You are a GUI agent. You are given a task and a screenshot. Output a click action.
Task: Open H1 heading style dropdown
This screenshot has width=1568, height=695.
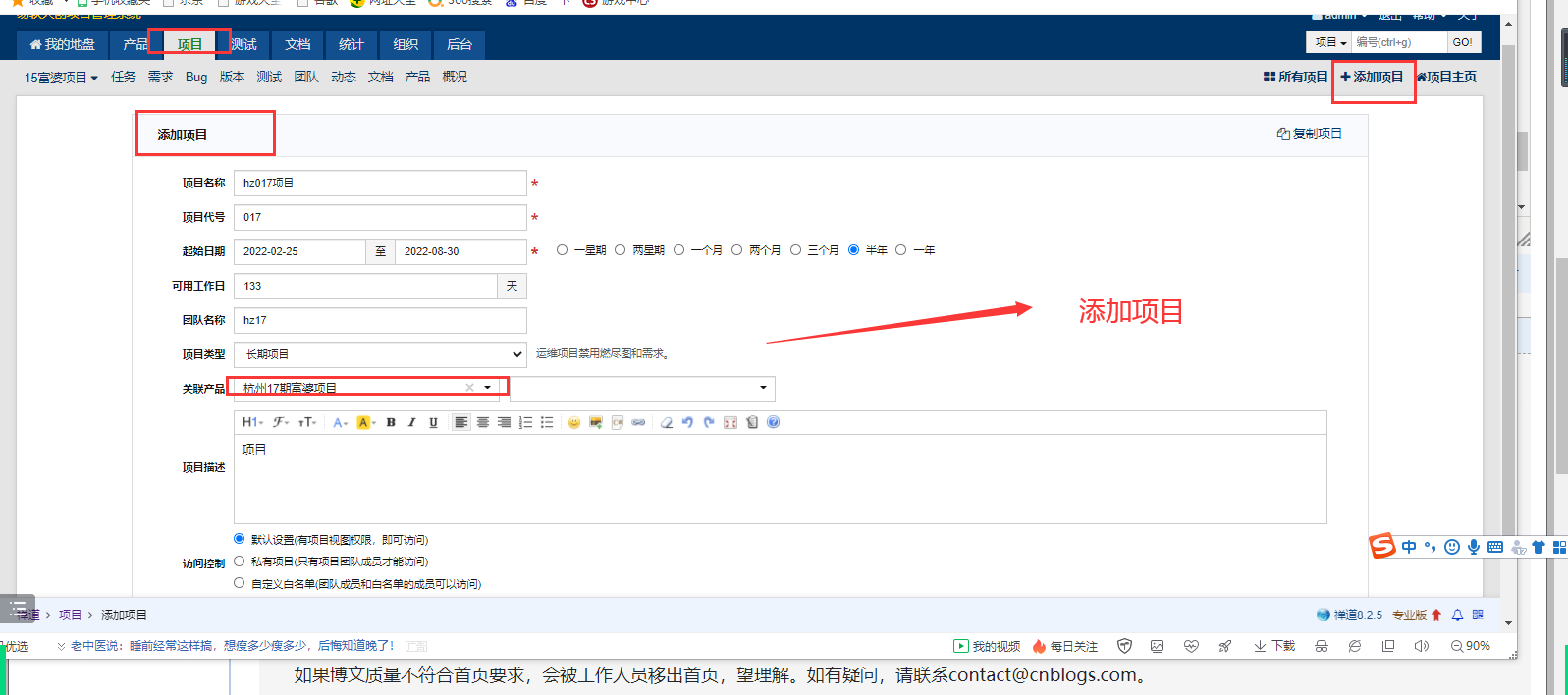click(x=252, y=422)
